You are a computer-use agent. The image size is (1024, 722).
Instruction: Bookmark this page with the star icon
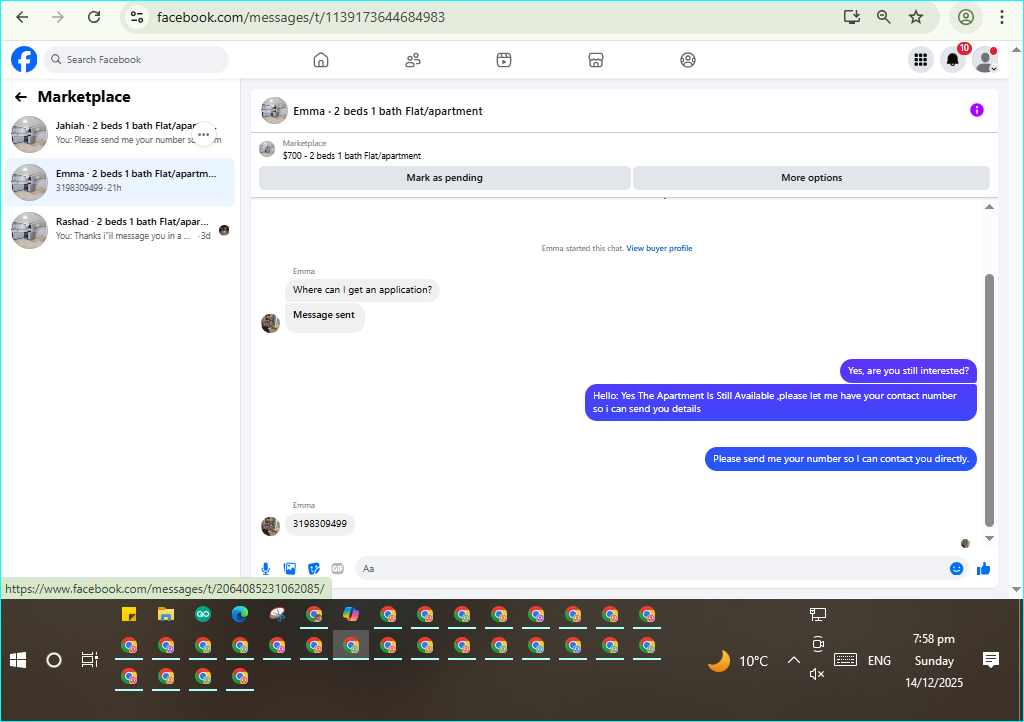coord(916,17)
